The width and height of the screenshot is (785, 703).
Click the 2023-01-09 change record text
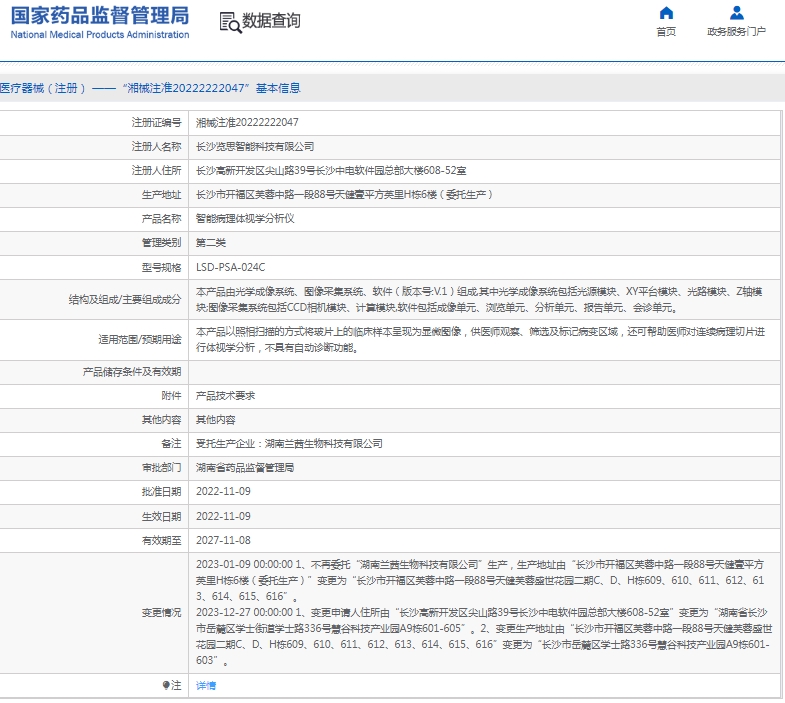(480, 580)
